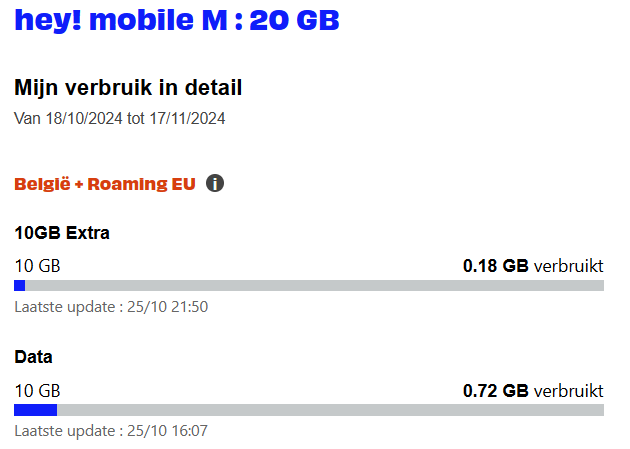The image size is (630, 449).
Task: Click the blue filled part of Data bar
Action: pyautogui.click(x=35, y=410)
